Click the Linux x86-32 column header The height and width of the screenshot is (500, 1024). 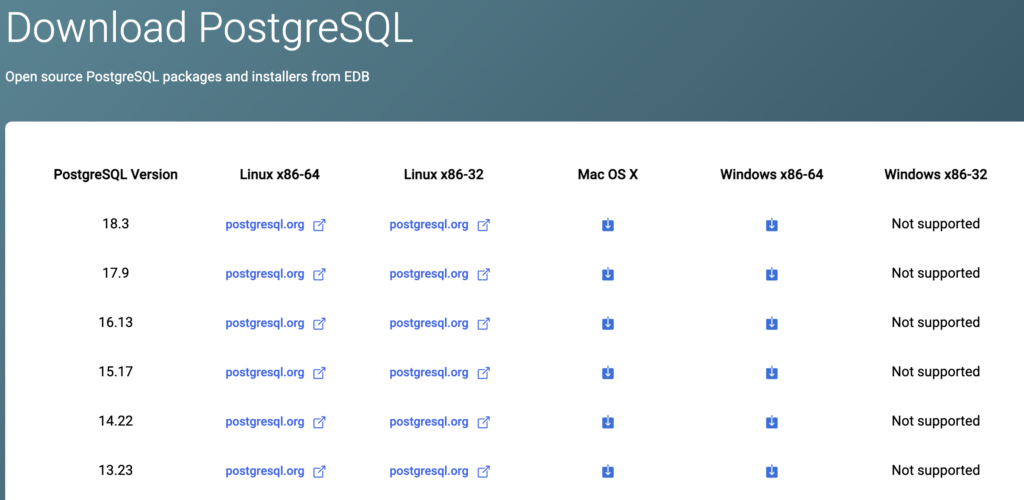click(444, 174)
